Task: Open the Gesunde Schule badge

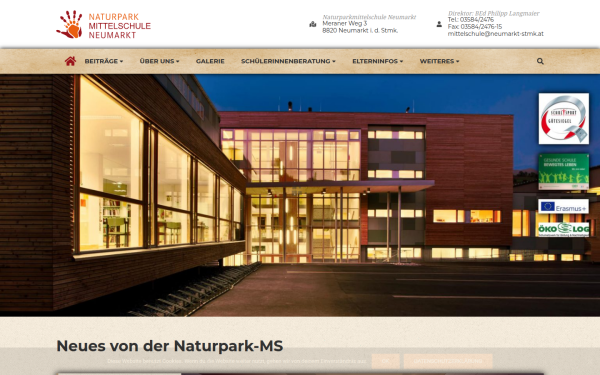Action: point(564,171)
